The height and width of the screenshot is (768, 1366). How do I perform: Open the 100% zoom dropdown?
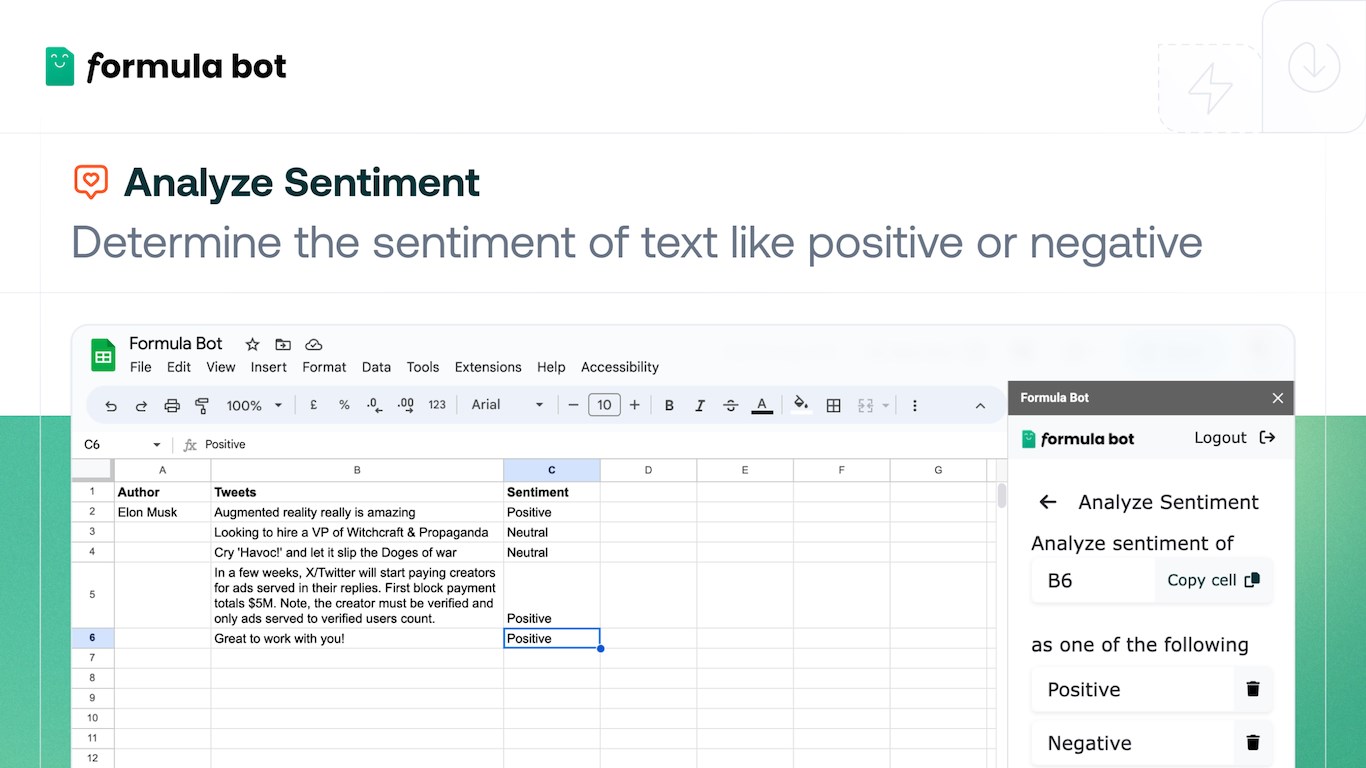[254, 406]
